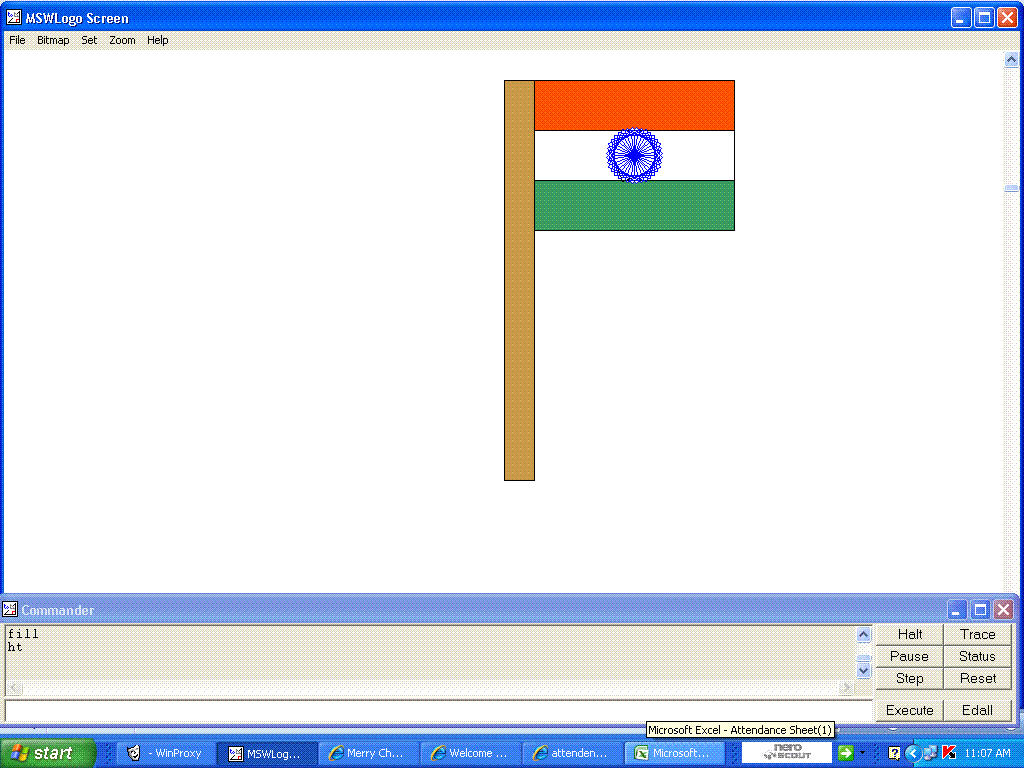Click the Step button

(x=910, y=679)
